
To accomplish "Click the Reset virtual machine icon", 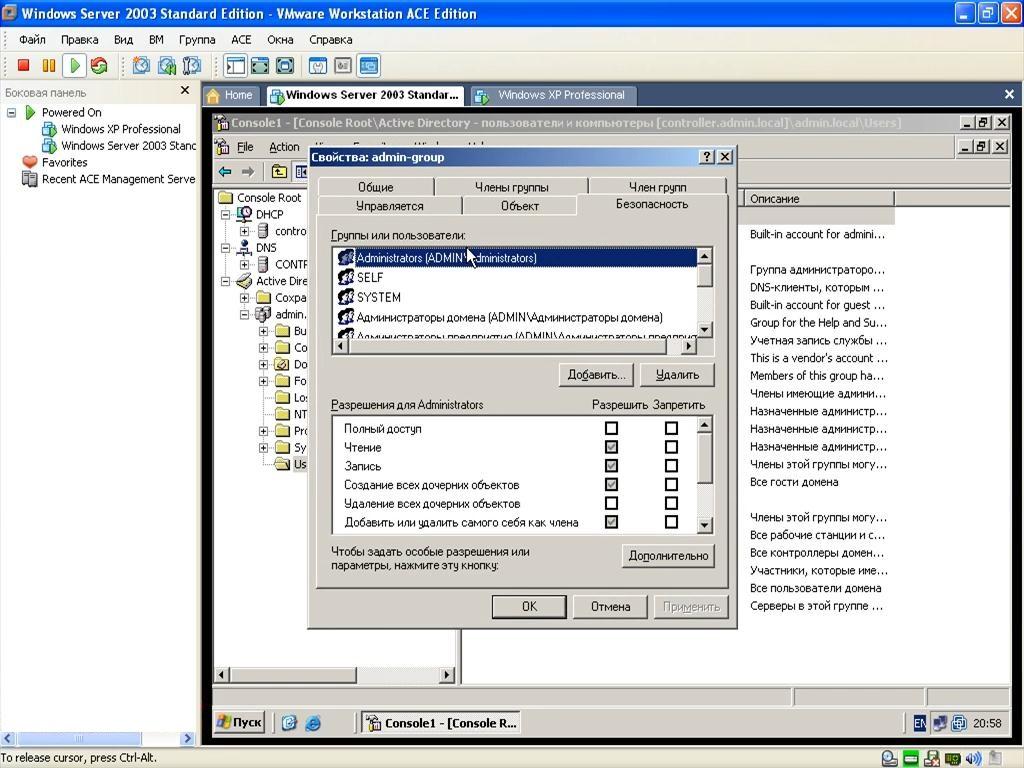I will [x=99, y=66].
